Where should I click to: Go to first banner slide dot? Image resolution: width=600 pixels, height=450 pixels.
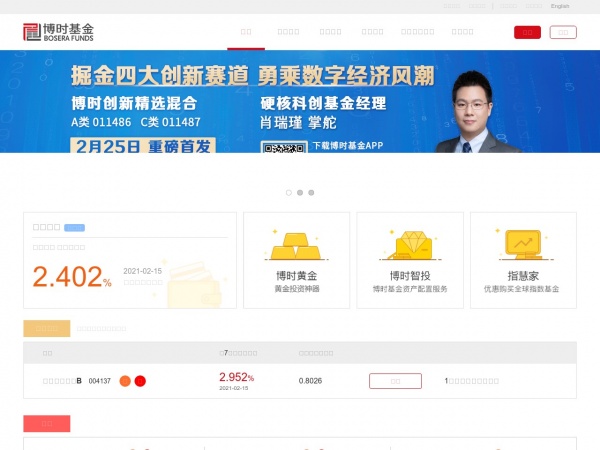click(289, 192)
